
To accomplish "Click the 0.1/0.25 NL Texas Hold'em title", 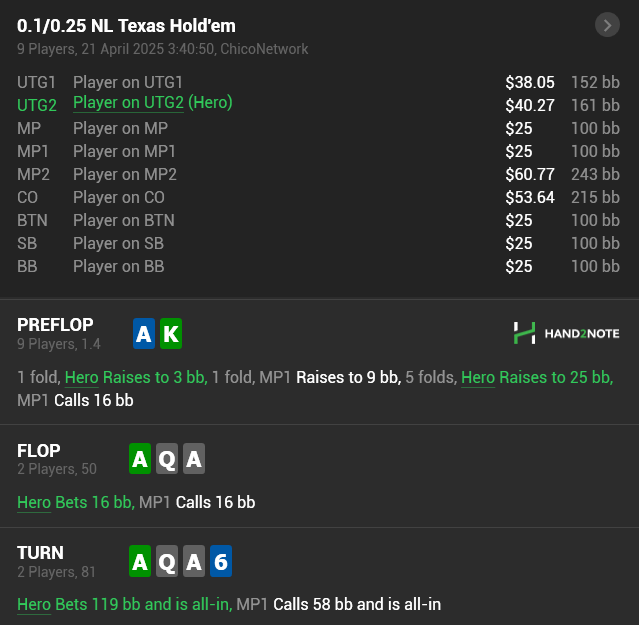I will click(x=126, y=26).
